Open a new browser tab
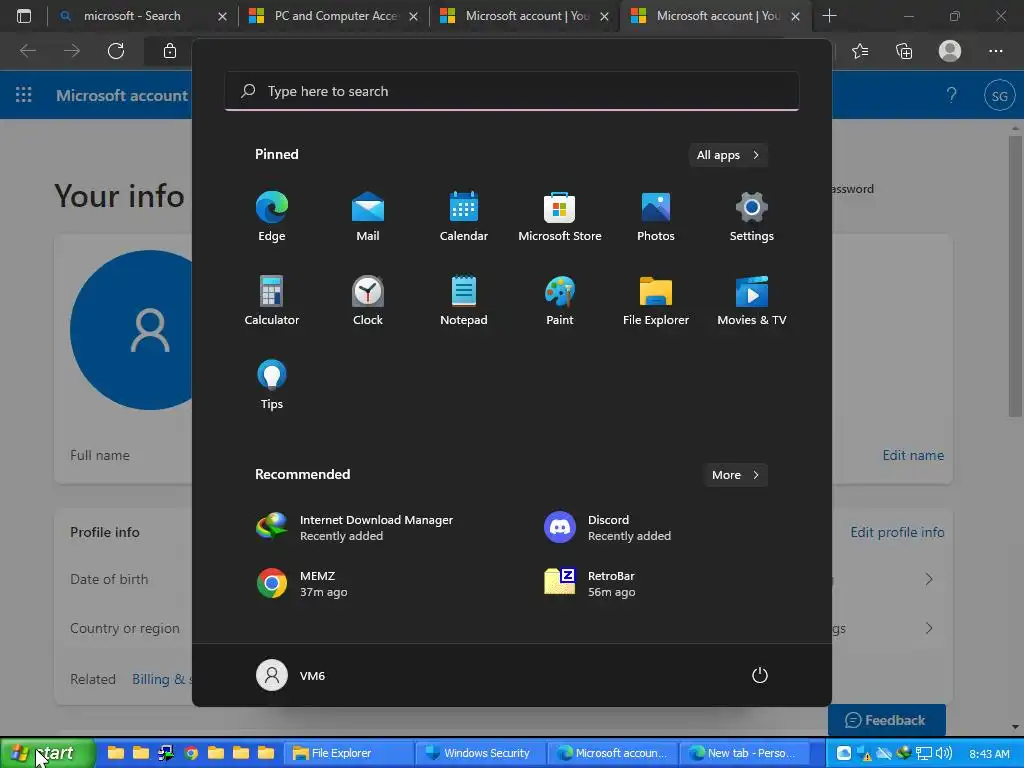Screen dimensions: 1024x768 pyautogui.click(x=829, y=16)
